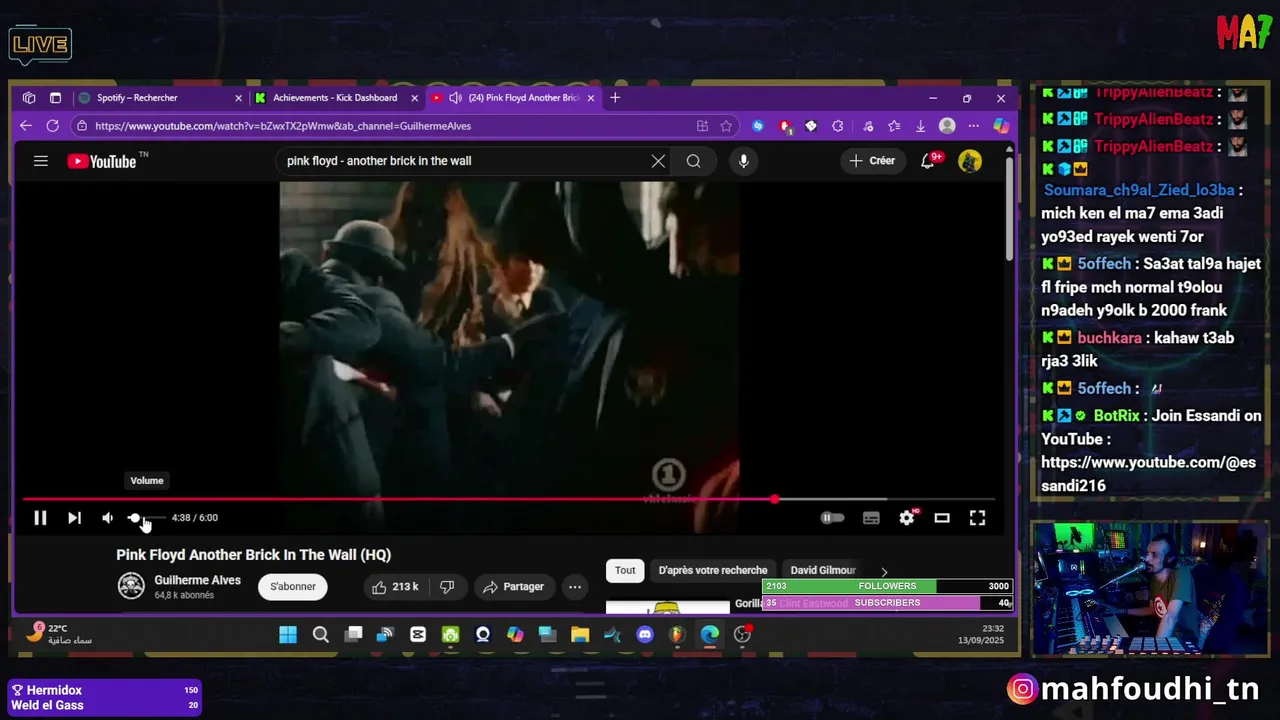Open the Guilherme Alves channel link
This screenshot has width=1280, height=720.
pos(197,580)
